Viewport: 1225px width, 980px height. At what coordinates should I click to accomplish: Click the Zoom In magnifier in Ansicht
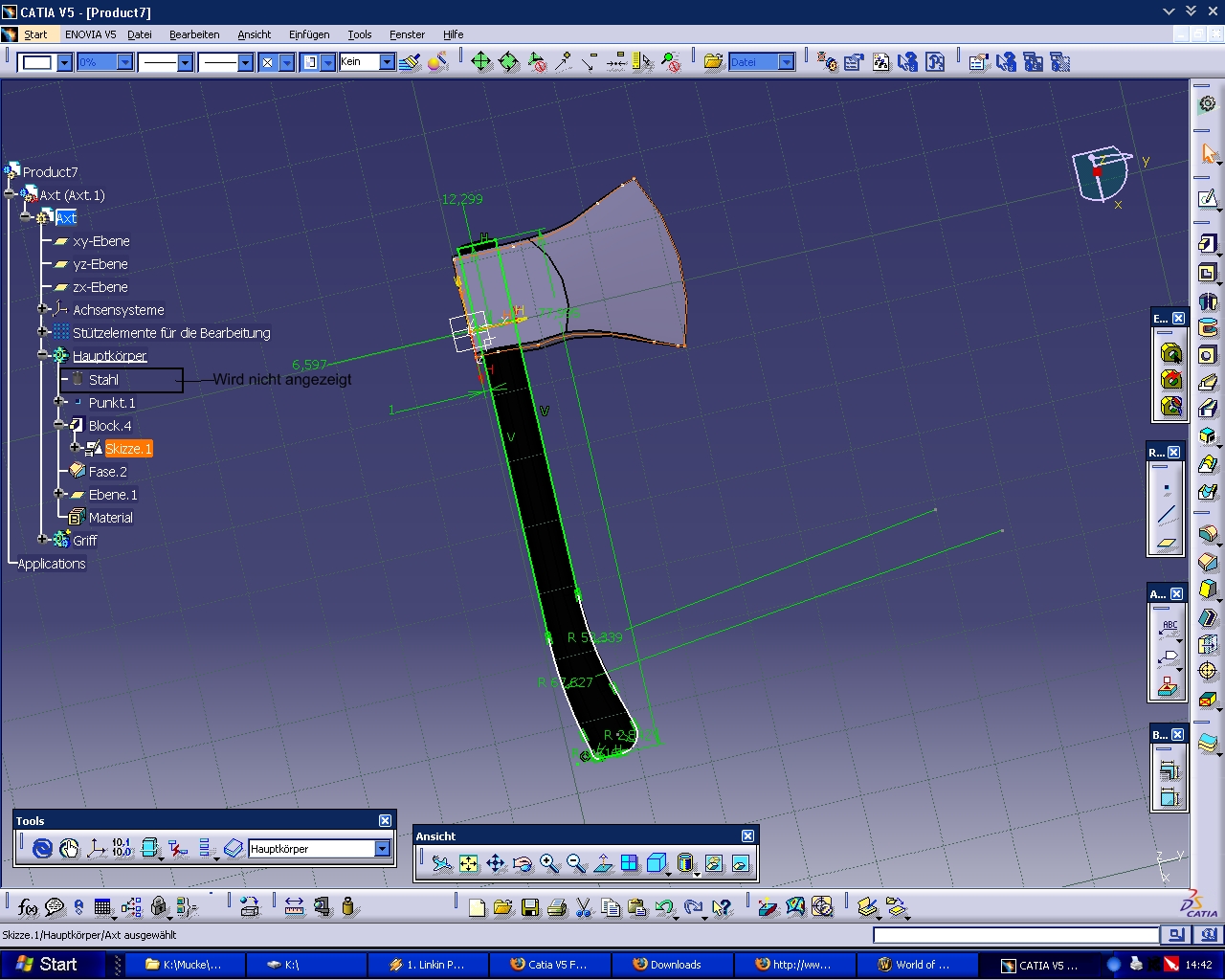tap(548, 863)
